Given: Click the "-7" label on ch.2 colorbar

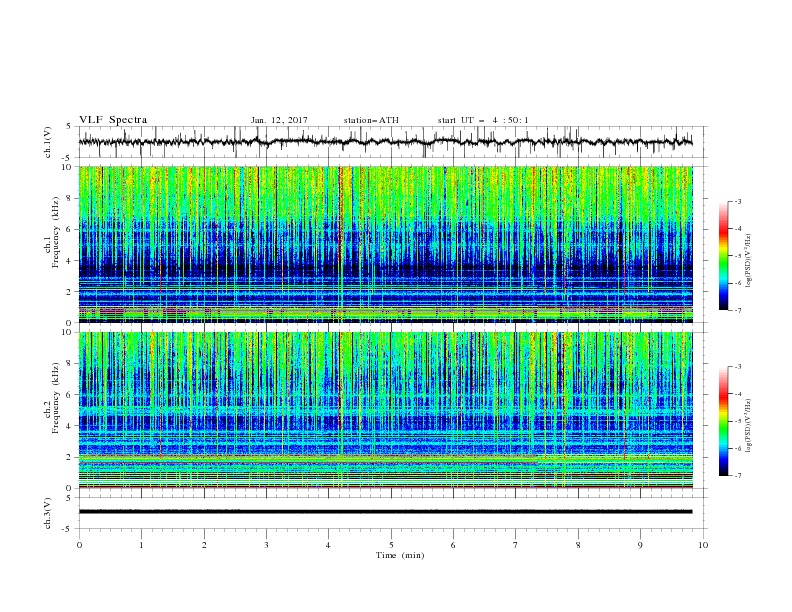Looking at the screenshot, I should click(737, 476).
